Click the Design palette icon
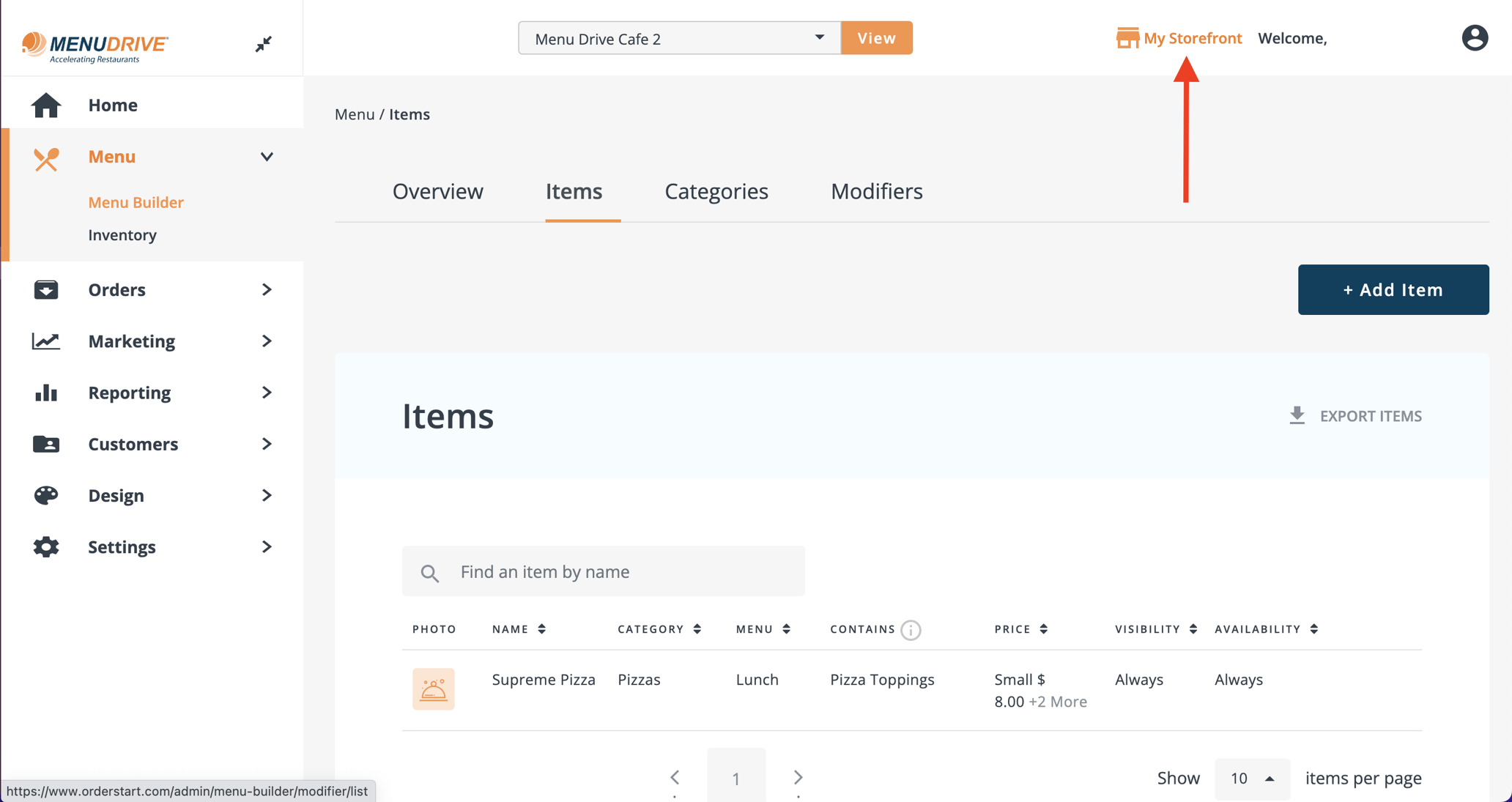1512x802 pixels. tap(46, 495)
